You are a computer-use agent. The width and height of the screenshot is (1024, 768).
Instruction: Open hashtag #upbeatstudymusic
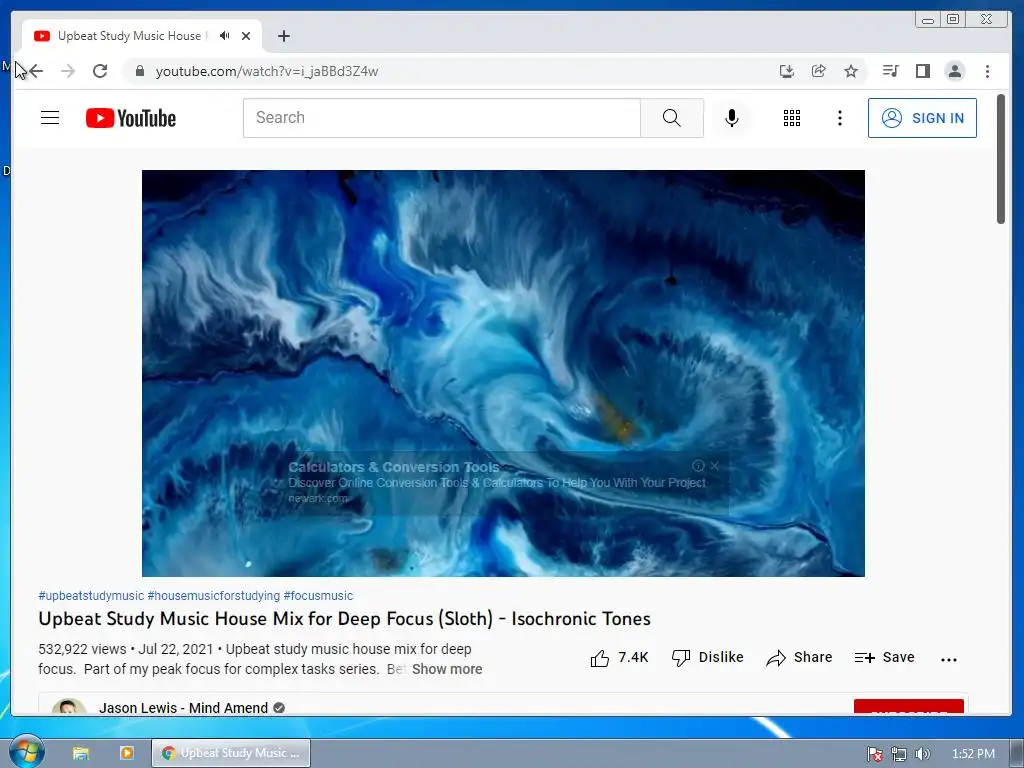point(91,596)
